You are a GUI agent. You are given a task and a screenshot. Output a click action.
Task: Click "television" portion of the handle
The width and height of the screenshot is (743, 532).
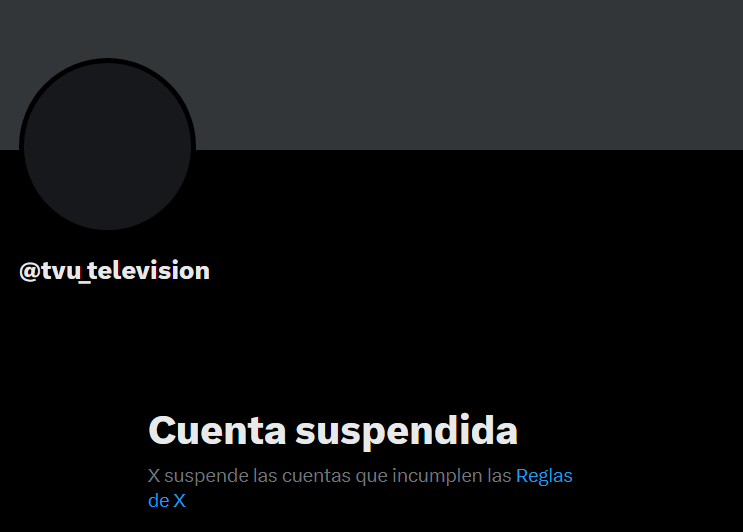(x=148, y=271)
